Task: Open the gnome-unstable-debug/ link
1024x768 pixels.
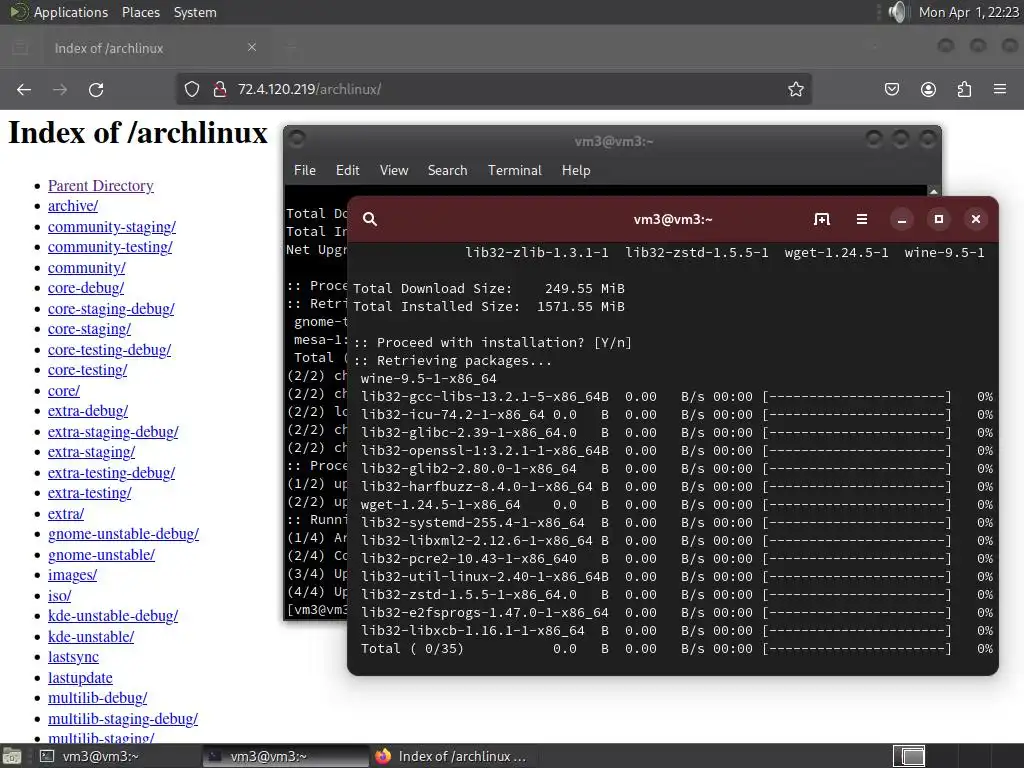Action: click(123, 534)
